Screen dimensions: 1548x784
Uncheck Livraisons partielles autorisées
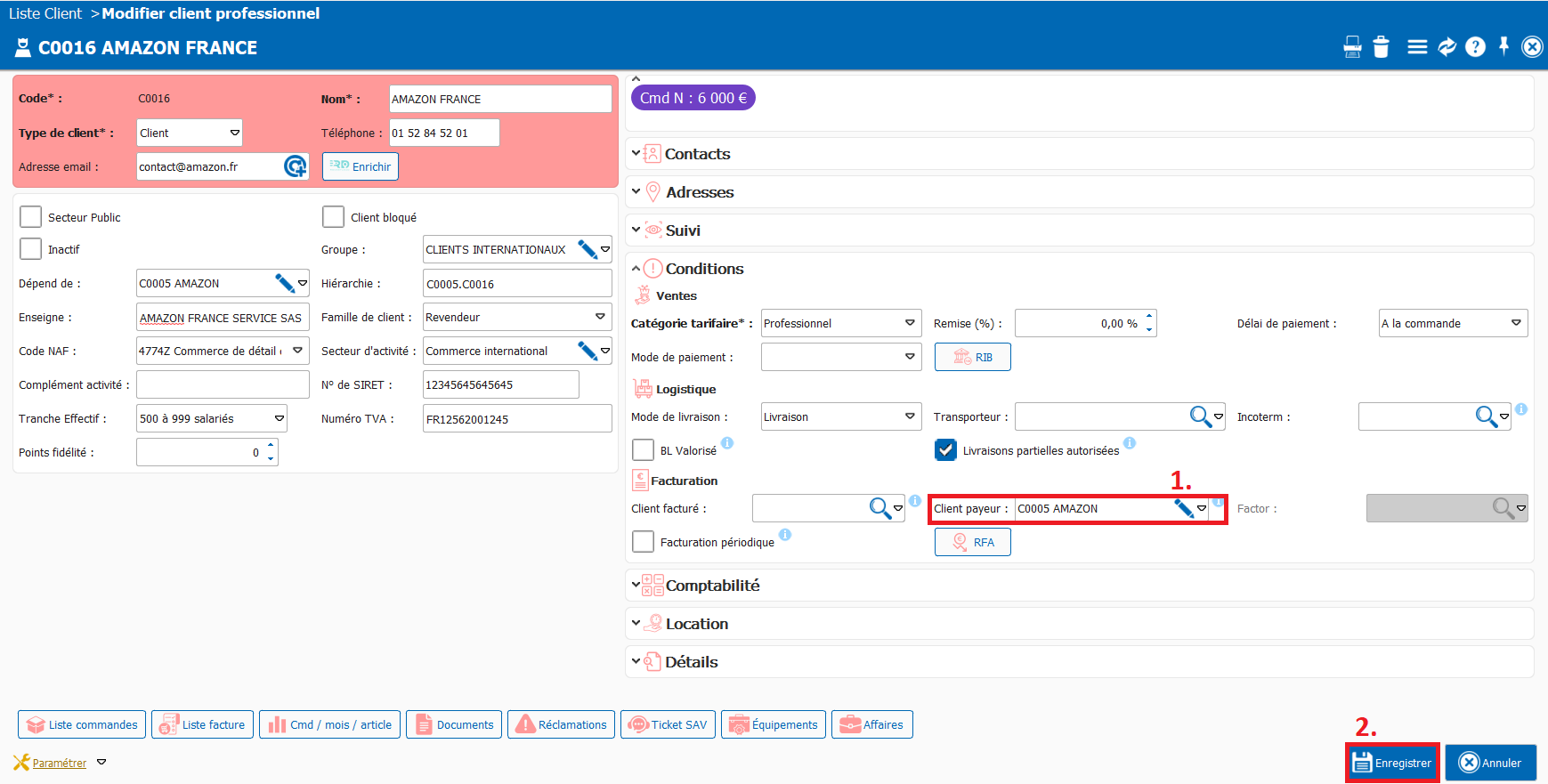coord(945,450)
